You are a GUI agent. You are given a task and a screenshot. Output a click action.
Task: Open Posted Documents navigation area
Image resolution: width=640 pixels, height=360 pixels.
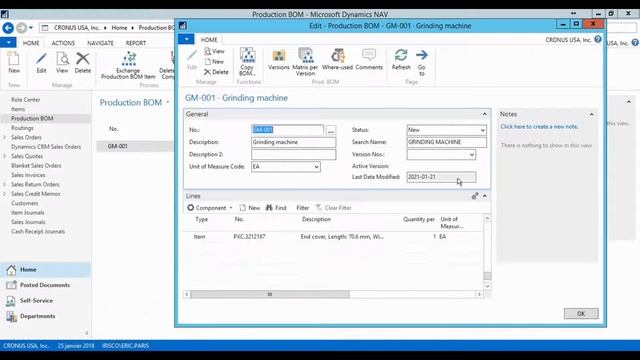[x=46, y=285]
